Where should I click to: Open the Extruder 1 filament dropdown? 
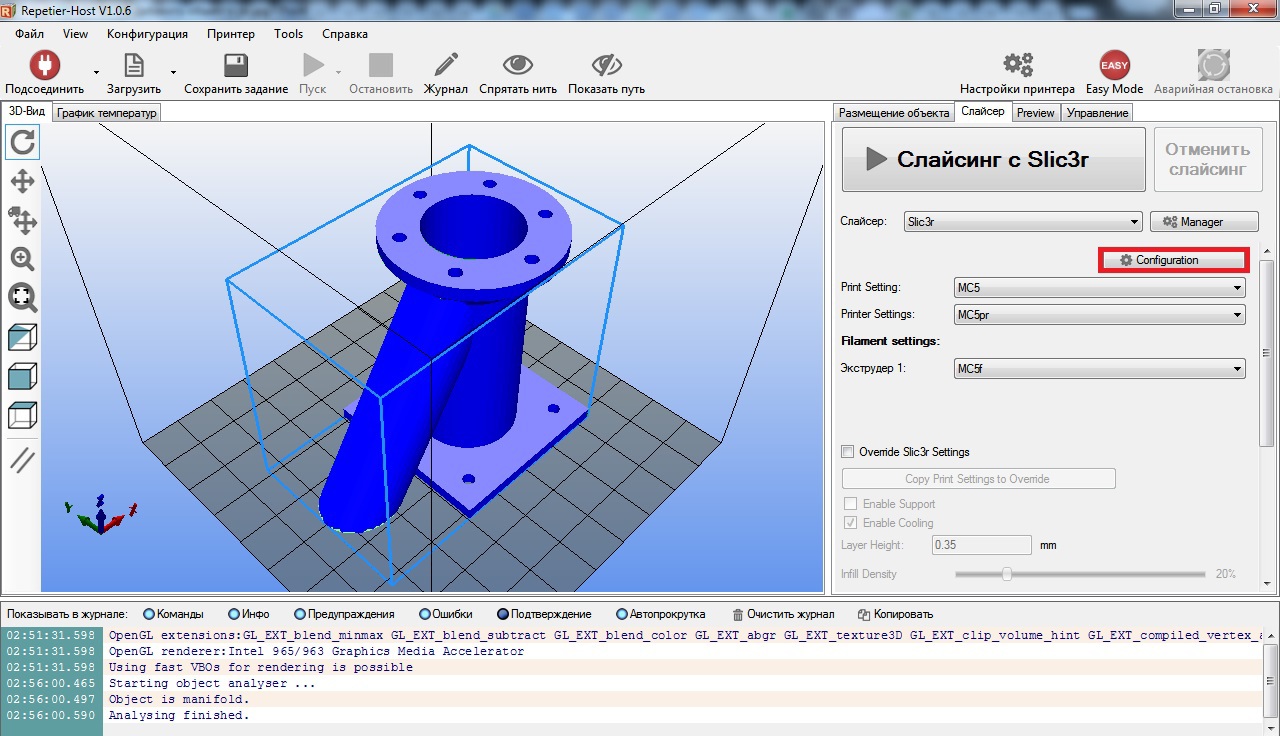coord(1100,369)
